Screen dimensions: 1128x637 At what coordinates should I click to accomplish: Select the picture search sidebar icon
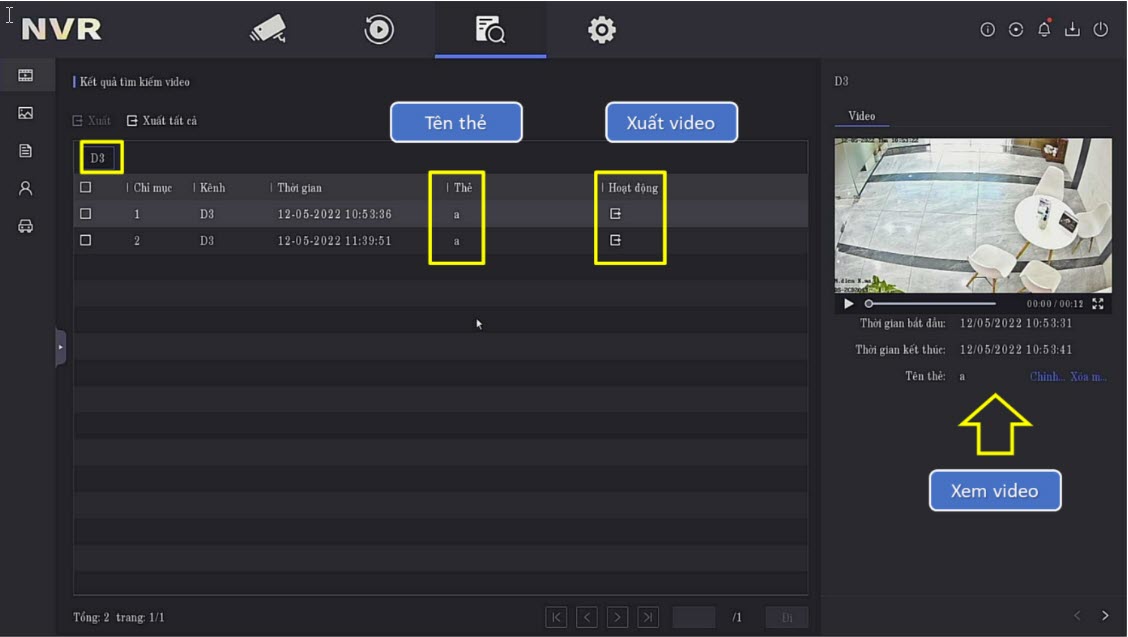pos(26,113)
